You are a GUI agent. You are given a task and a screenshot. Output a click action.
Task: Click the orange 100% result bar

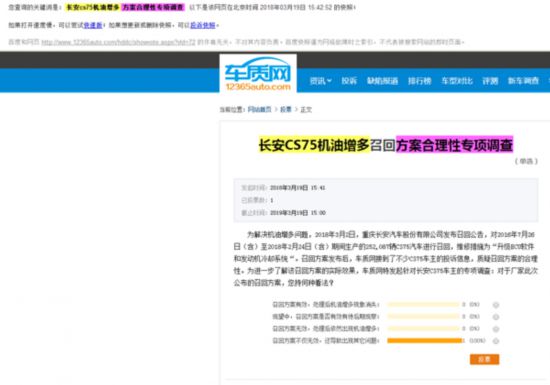425,340
